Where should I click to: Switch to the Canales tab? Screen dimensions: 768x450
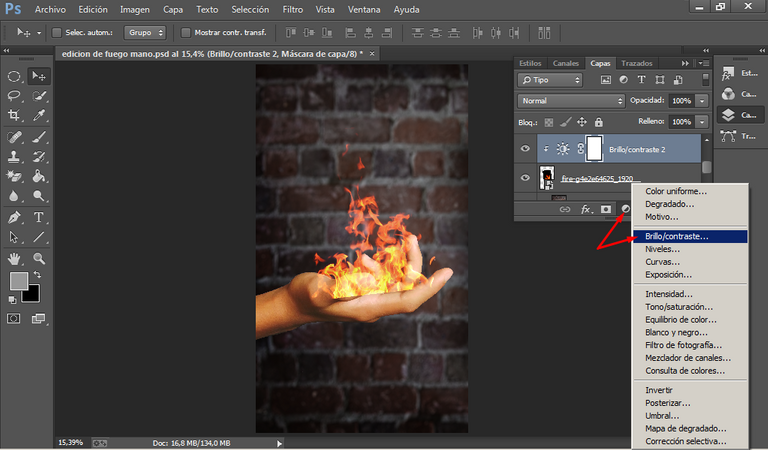pos(566,63)
